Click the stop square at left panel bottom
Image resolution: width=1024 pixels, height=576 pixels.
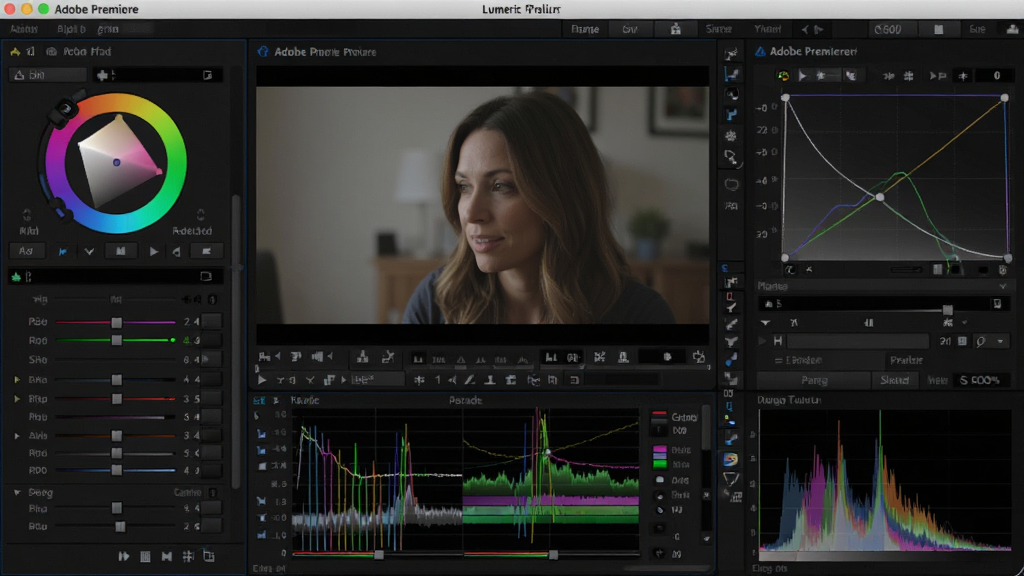pyautogui.click(x=145, y=556)
